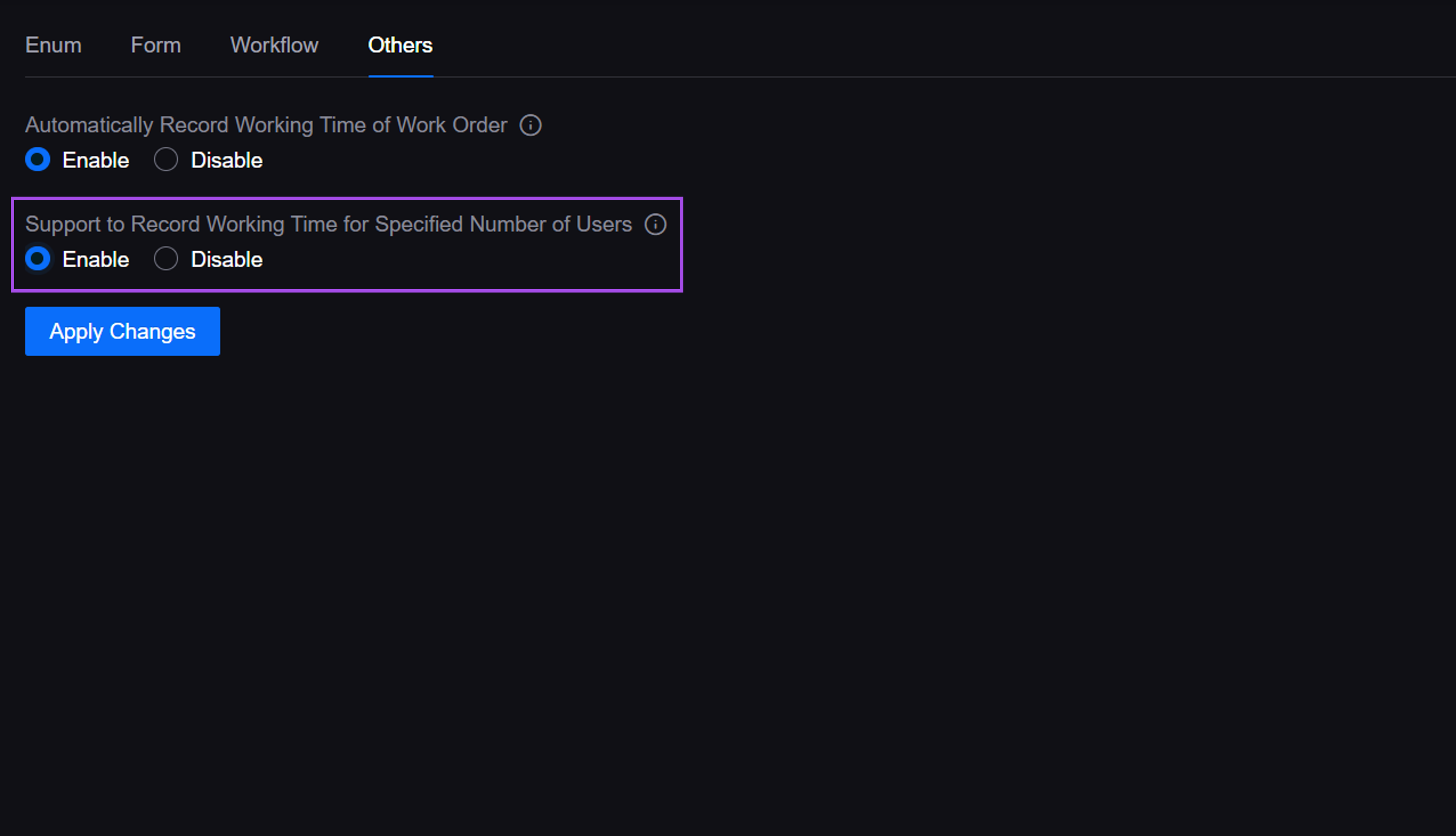
Task: Go to the Workflow tab
Action: (274, 45)
